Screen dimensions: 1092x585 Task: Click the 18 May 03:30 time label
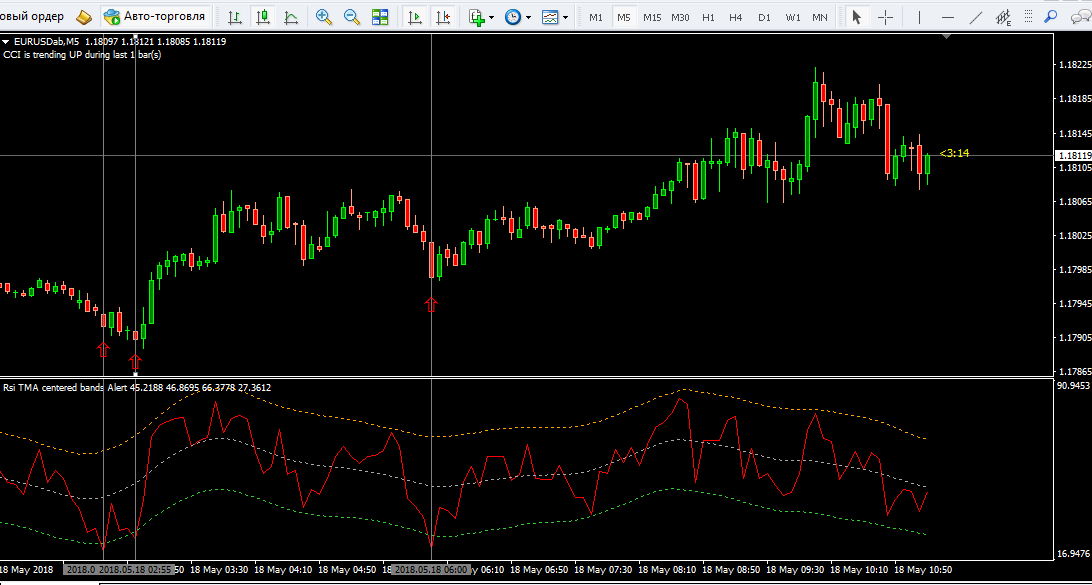click(219, 570)
